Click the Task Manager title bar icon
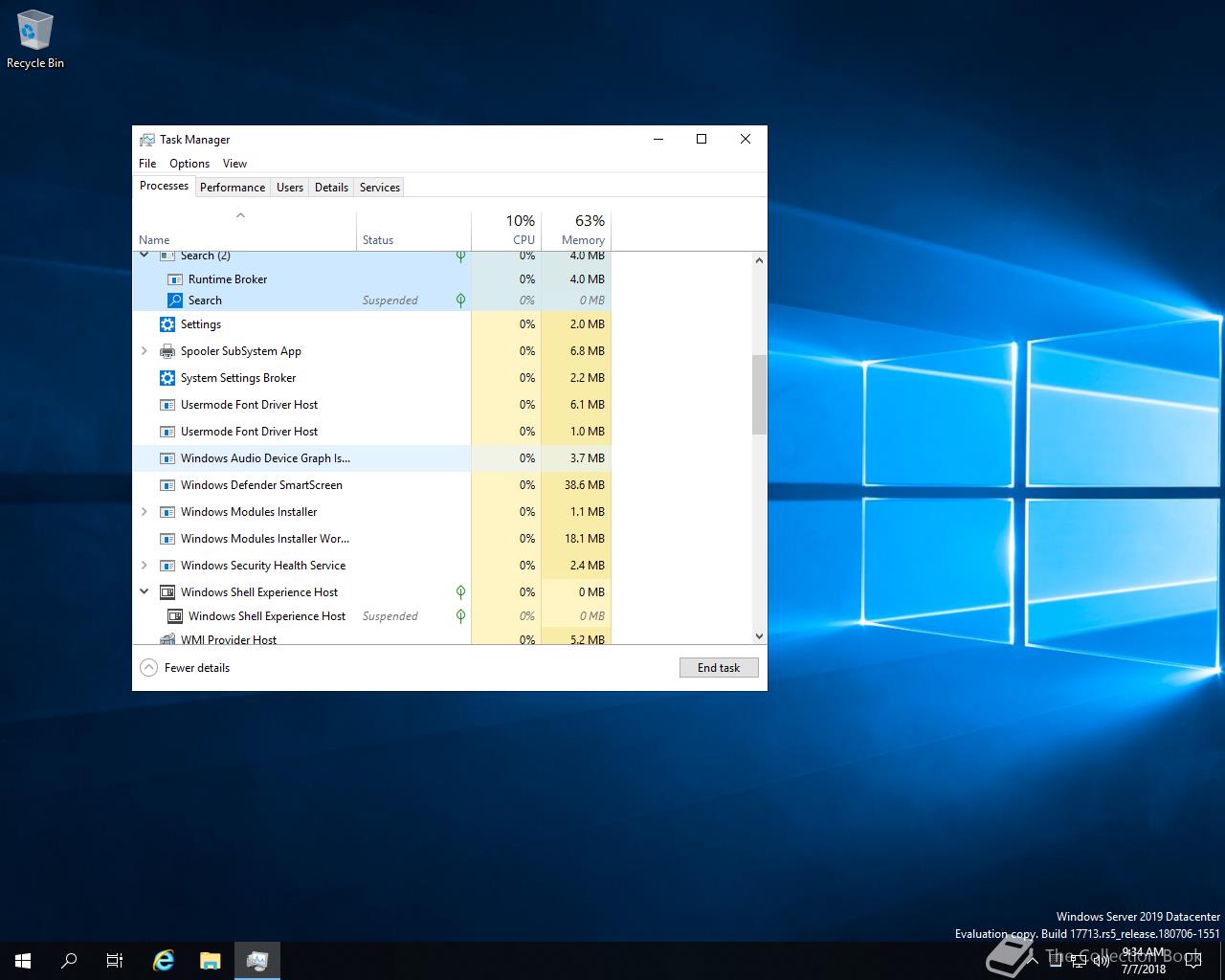Viewport: 1225px width, 980px height. [147, 140]
